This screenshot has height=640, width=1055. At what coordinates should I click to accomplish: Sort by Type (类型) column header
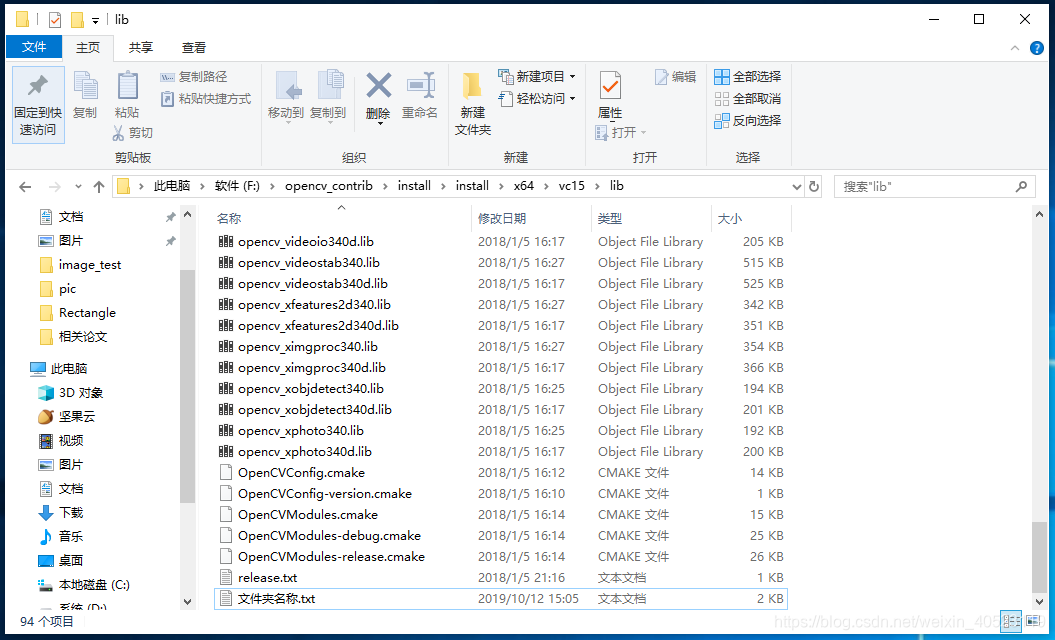pyautogui.click(x=610, y=219)
